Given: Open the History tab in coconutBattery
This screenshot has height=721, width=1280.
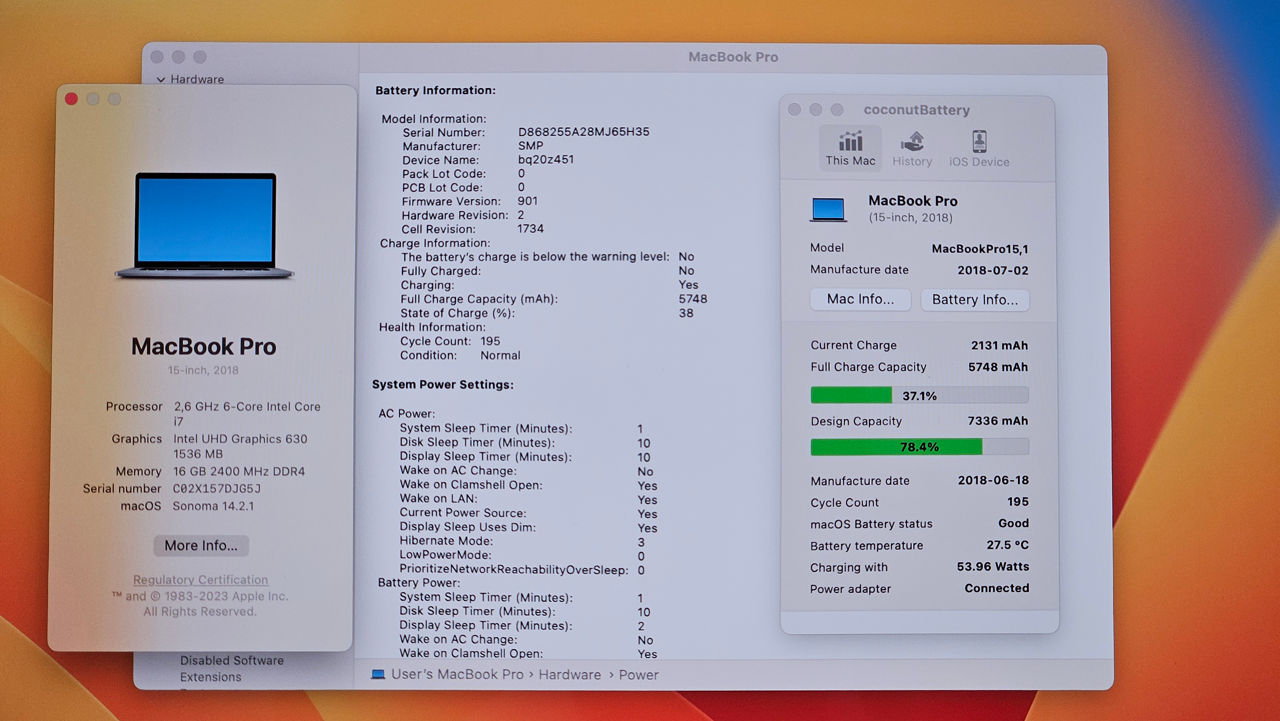Looking at the screenshot, I should (x=912, y=148).
